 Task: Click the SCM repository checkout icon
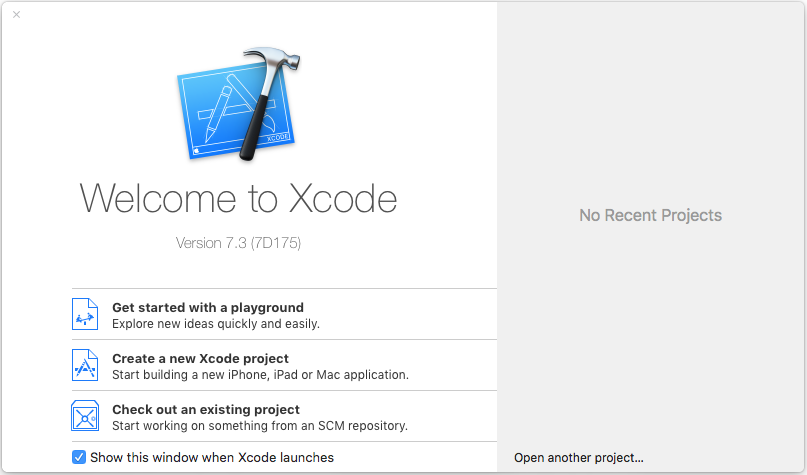pos(85,416)
